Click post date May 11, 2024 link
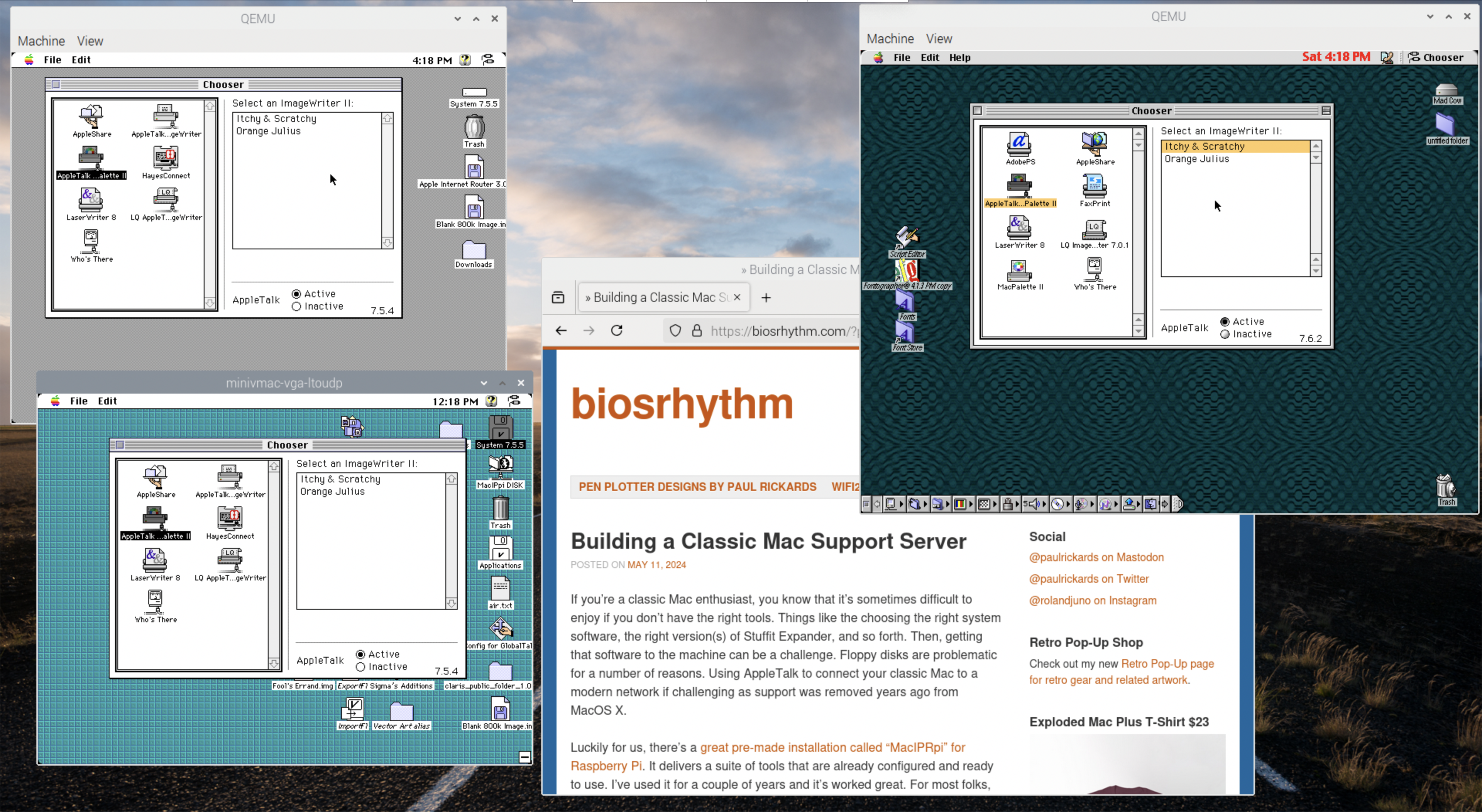This screenshot has height=812, width=1482. pos(656,565)
